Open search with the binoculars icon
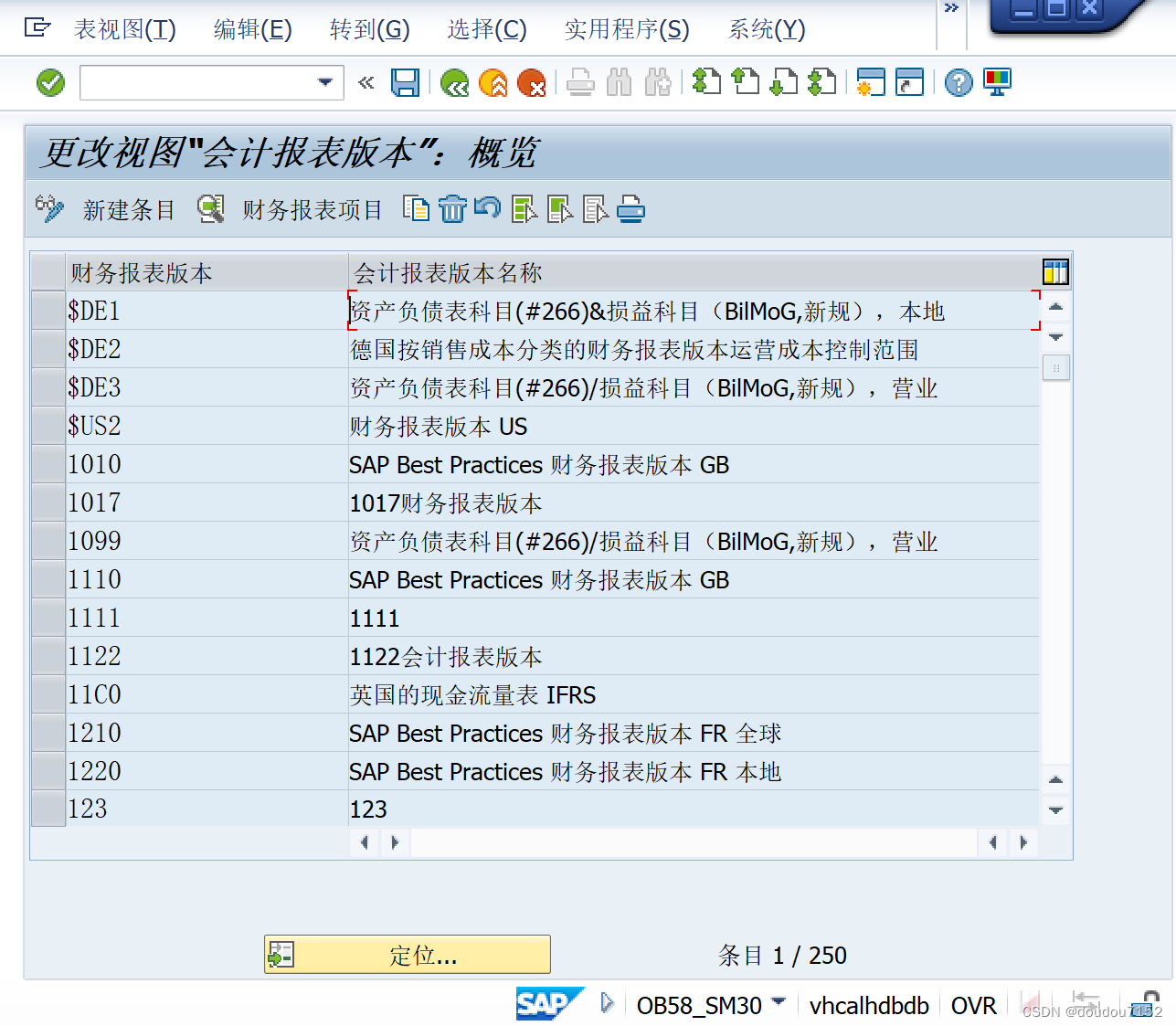Viewport: 1176px width, 1026px height. (619, 82)
